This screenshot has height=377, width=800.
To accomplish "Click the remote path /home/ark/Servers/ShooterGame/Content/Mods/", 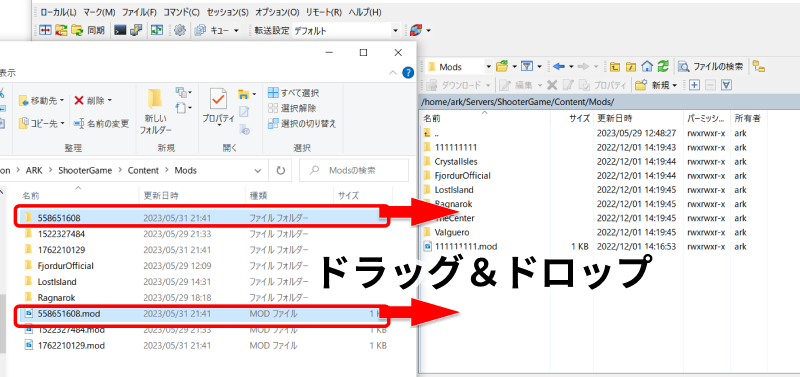I will coord(517,101).
